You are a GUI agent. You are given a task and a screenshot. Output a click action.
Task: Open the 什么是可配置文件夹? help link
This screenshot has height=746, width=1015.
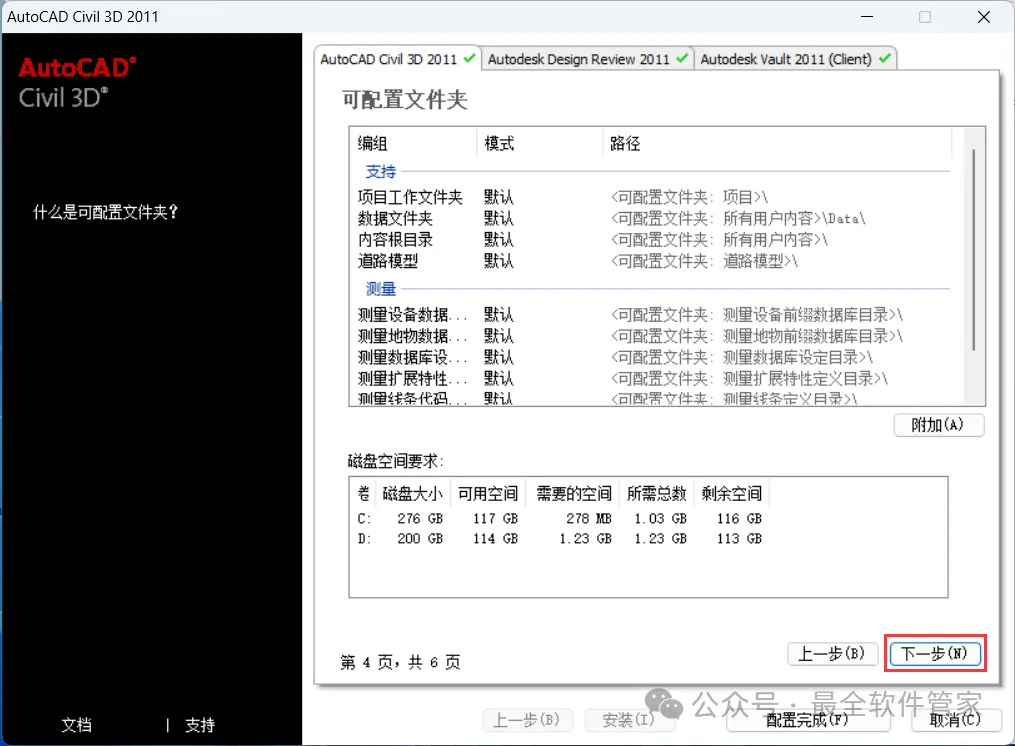click(x=106, y=212)
